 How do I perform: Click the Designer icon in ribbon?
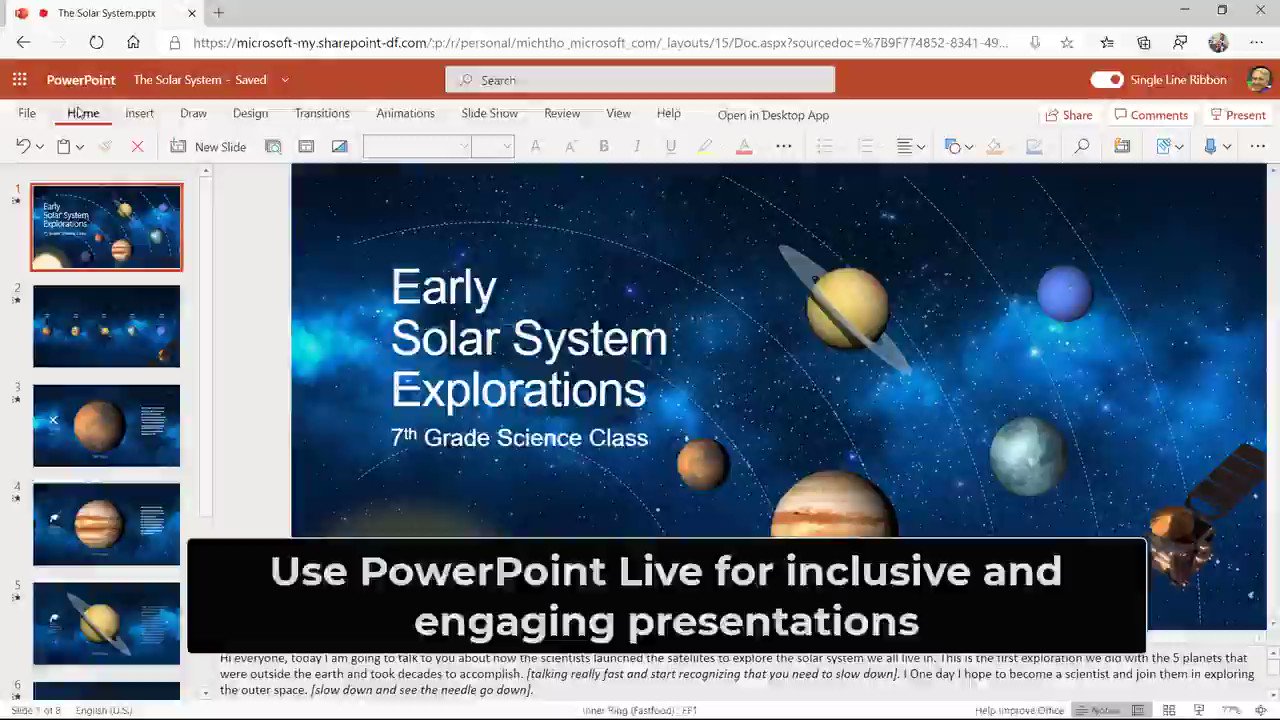point(1163,146)
